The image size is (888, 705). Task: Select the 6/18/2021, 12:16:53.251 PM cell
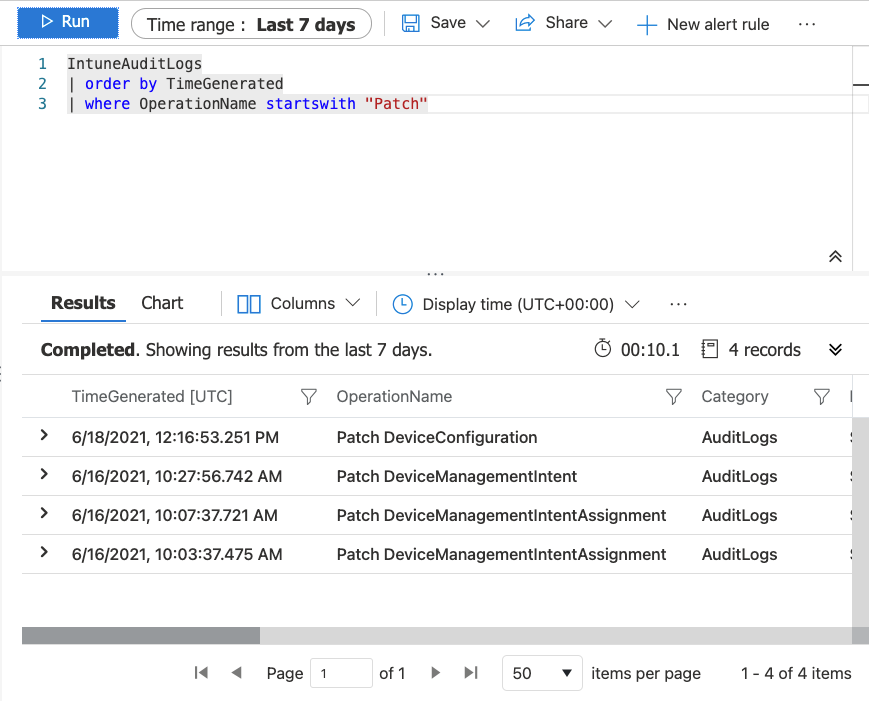(175, 438)
